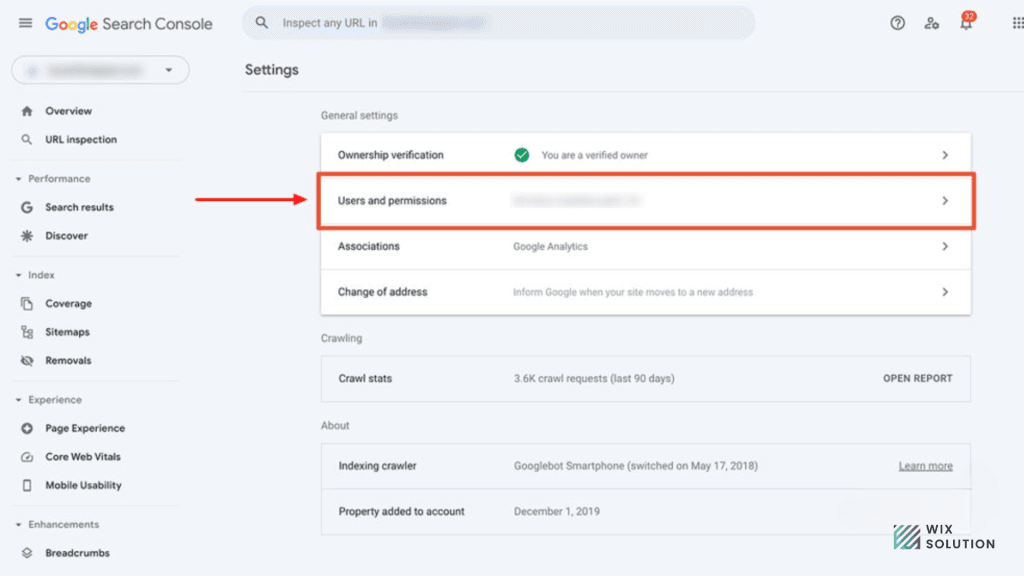Viewport: 1024px width, 576px height.
Task: Collapse the Performance section
Action: click(x=18, y=179)
